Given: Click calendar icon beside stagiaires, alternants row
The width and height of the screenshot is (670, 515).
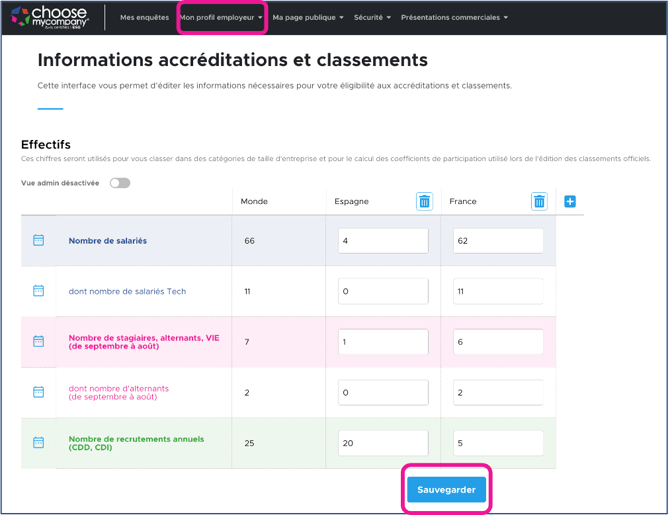Looking at the screenshot, I should coord(39,341).
